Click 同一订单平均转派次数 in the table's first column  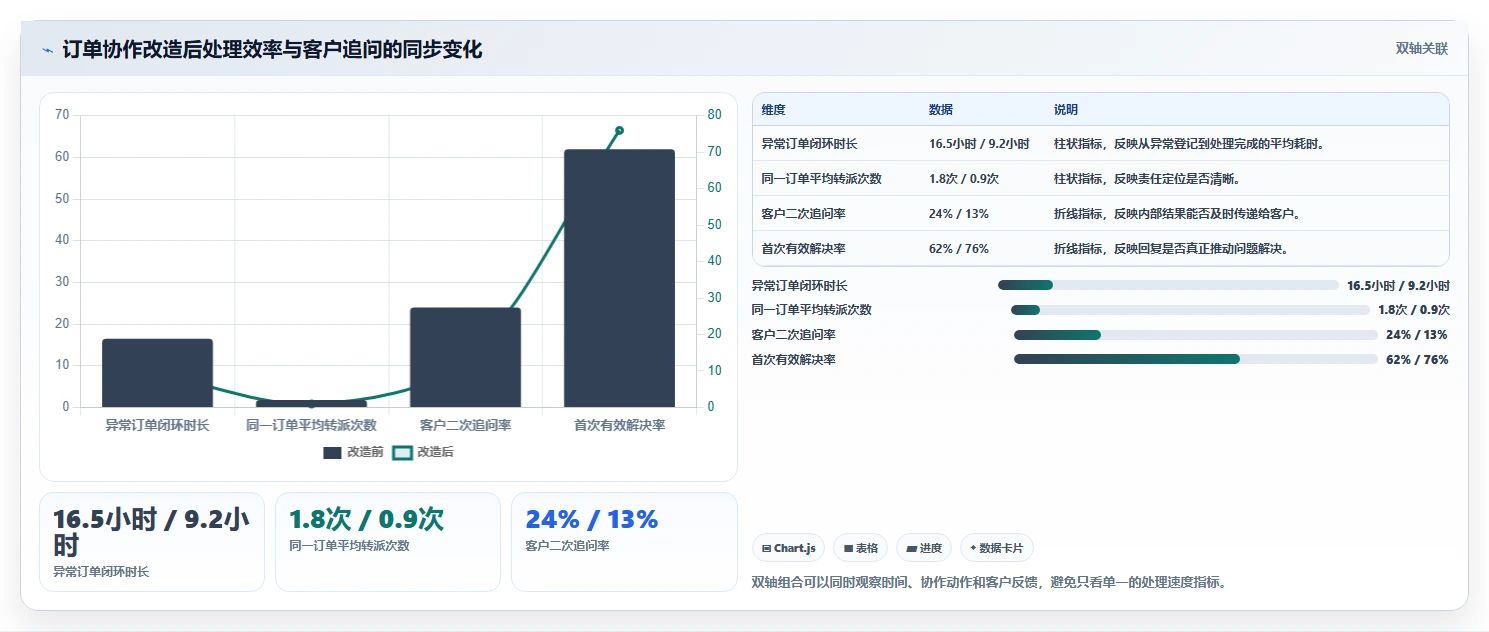point(821,179)
